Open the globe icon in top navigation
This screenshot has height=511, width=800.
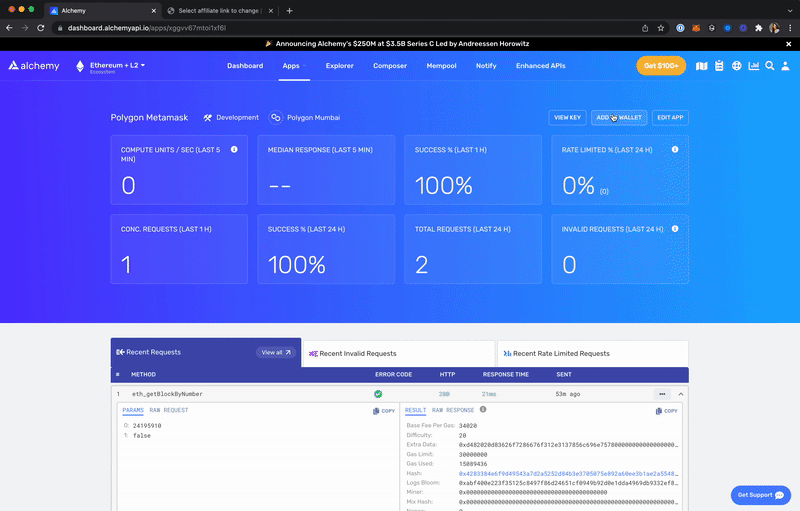coord(736,66)
